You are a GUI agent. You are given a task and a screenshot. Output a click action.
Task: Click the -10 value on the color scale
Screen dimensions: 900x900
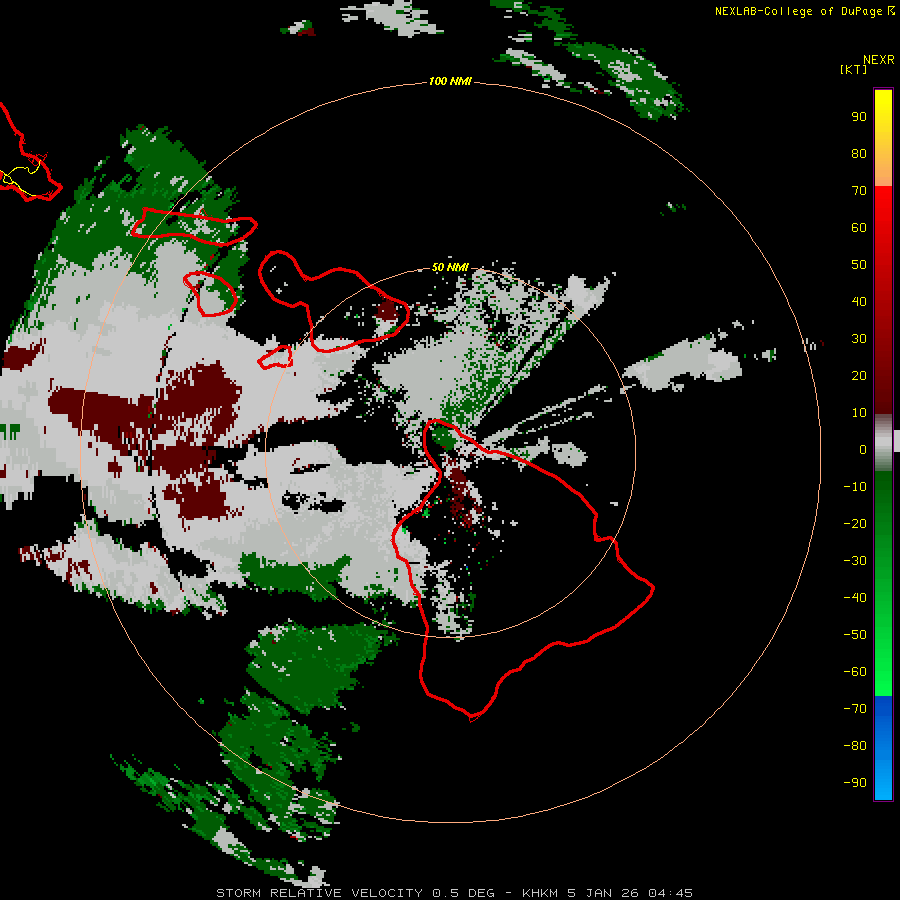(x=855, y=487)
